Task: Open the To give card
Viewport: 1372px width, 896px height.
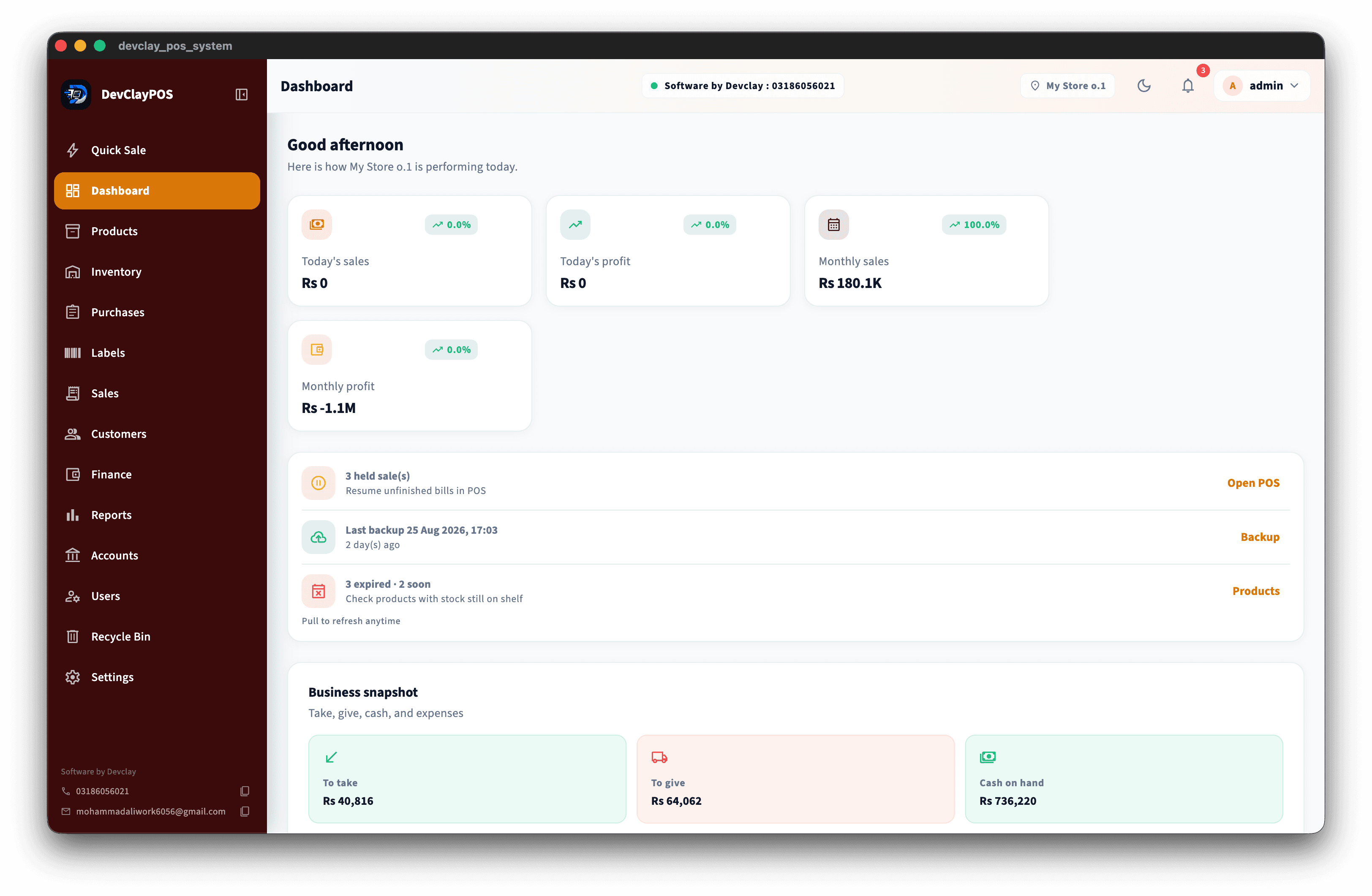Action: (795, 779)
